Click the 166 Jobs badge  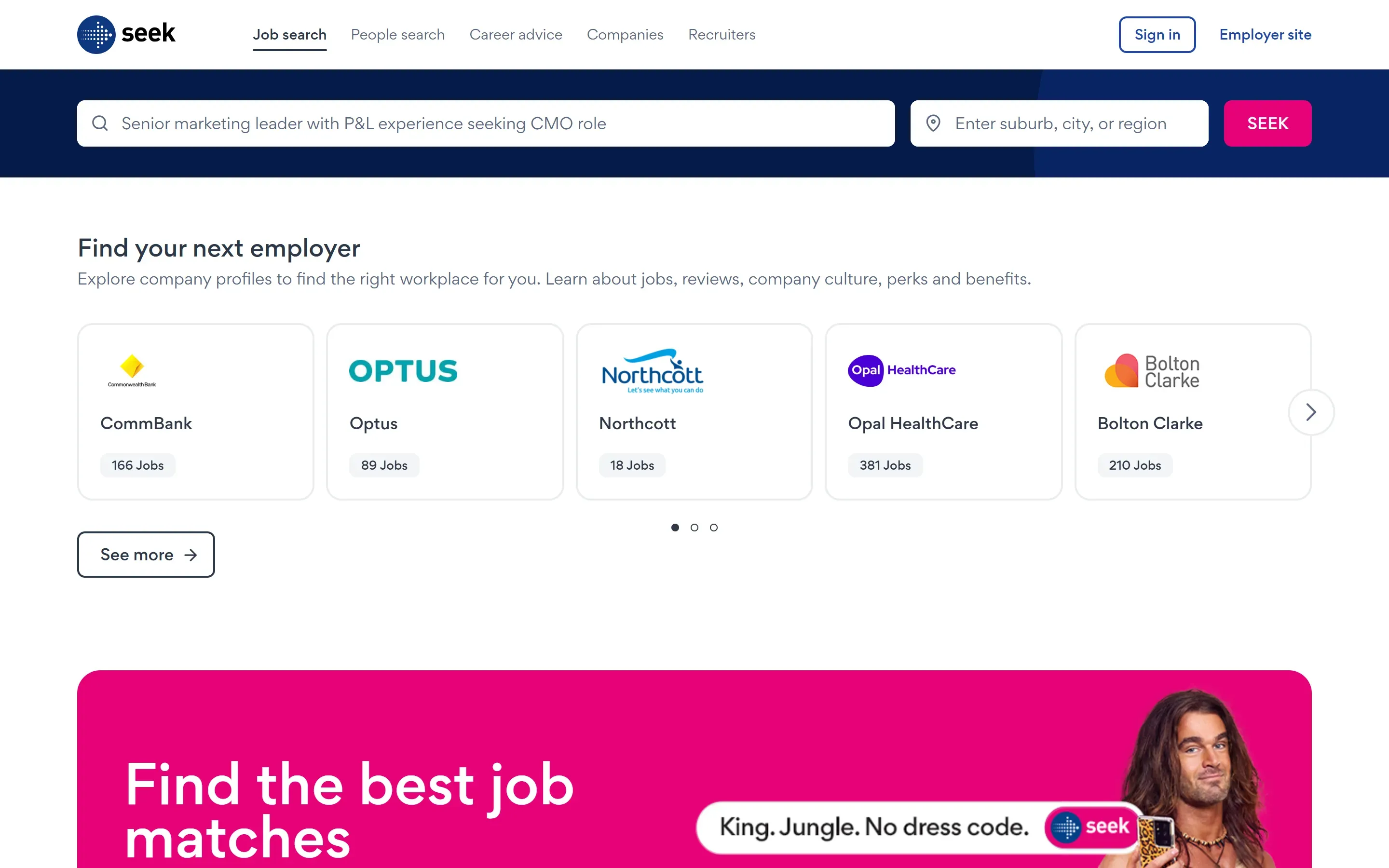(x=138, y=465)
